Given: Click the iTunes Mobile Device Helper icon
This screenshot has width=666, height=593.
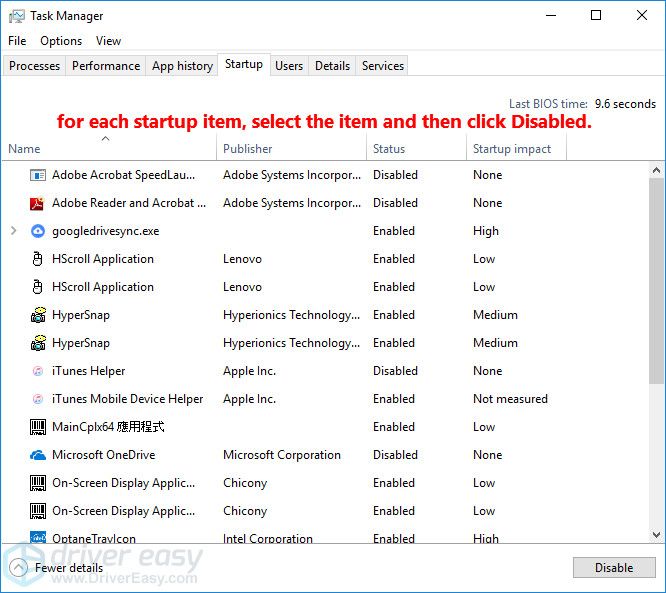Looking at the screenshot, I should [x=38, y=399].
